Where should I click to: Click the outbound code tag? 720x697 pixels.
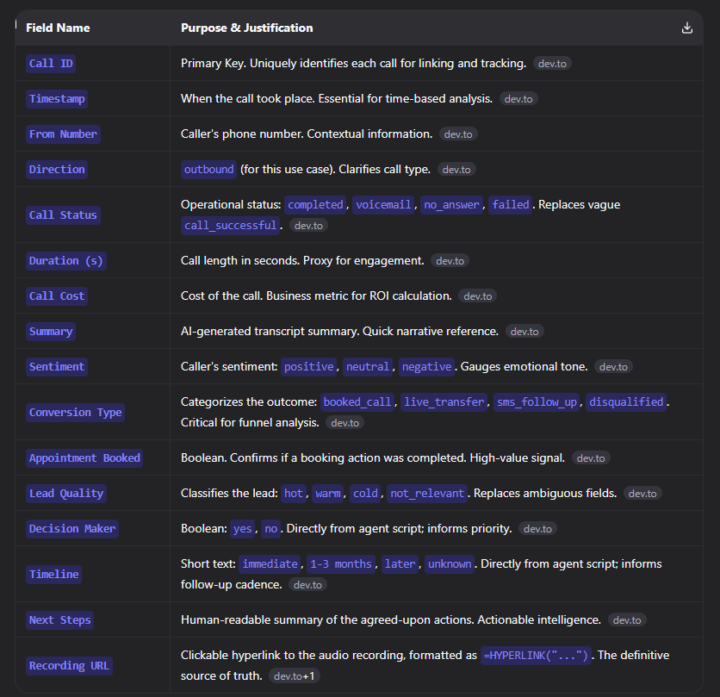209,170
